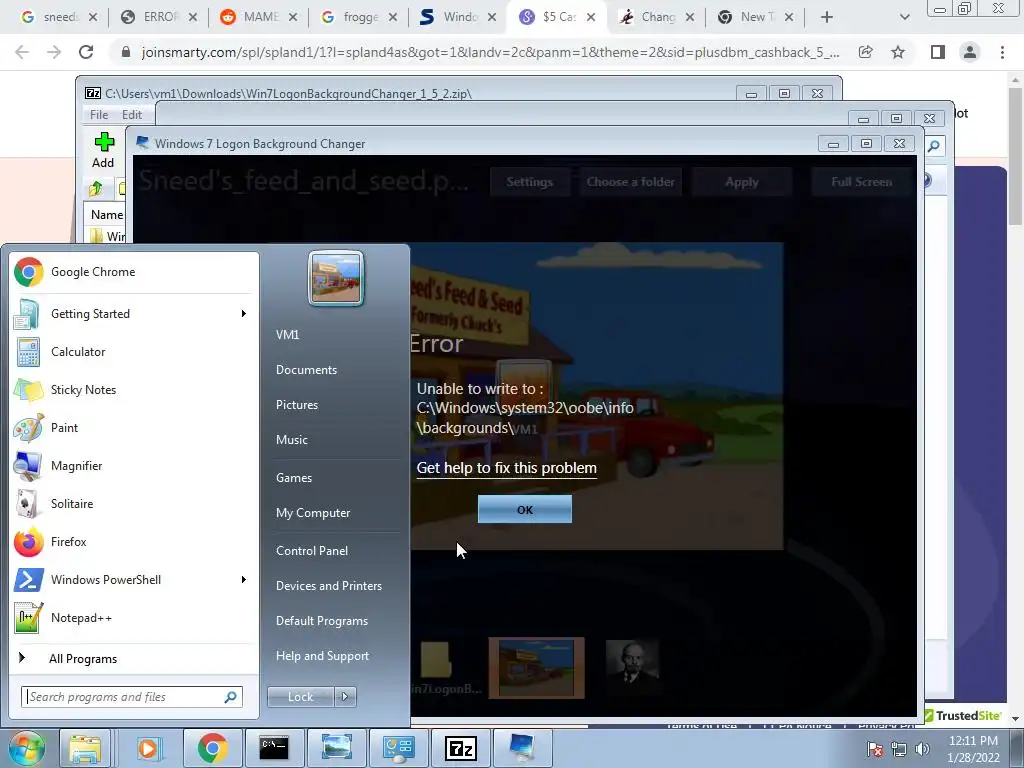Open Sticky Notes from the Start menu
Viewport: 1024px width, 768px height.
134,390
